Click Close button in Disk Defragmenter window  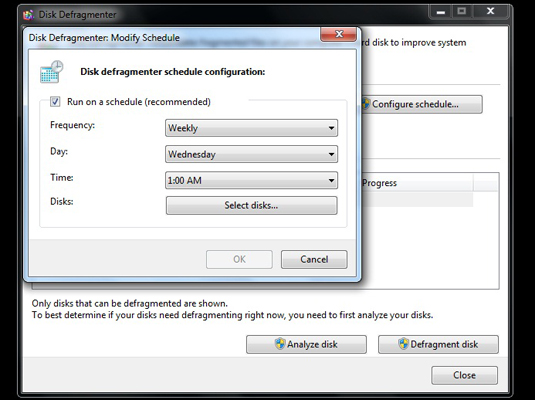(x=464, y=375)
